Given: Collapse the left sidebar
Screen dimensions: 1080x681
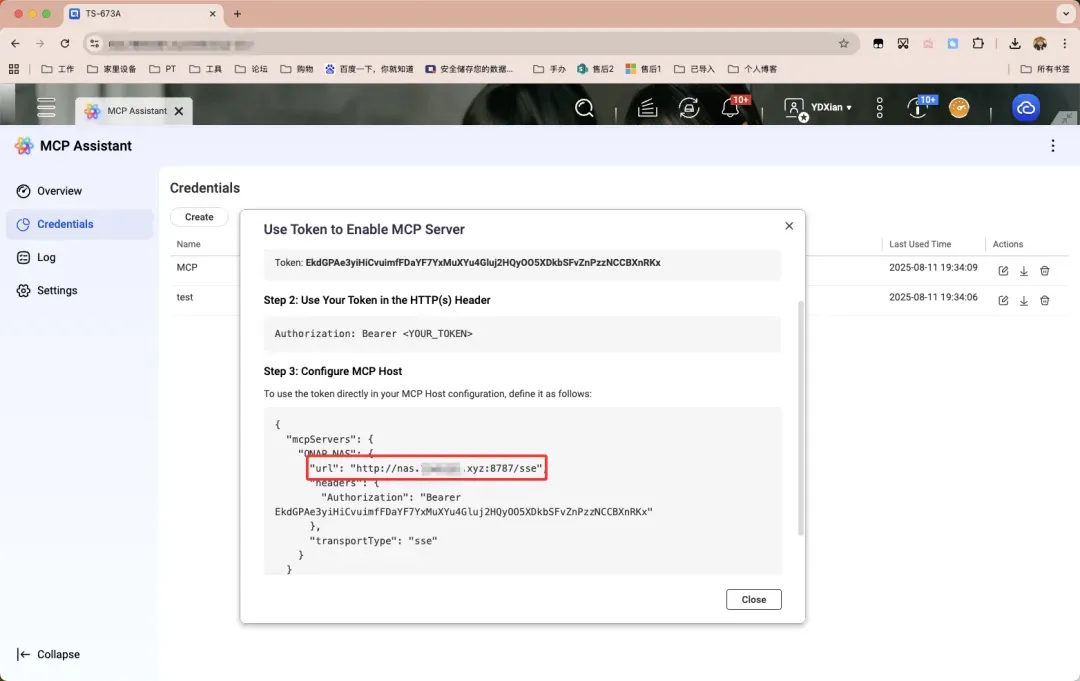Looking at the screenshot, I should [x=49, y=654].
